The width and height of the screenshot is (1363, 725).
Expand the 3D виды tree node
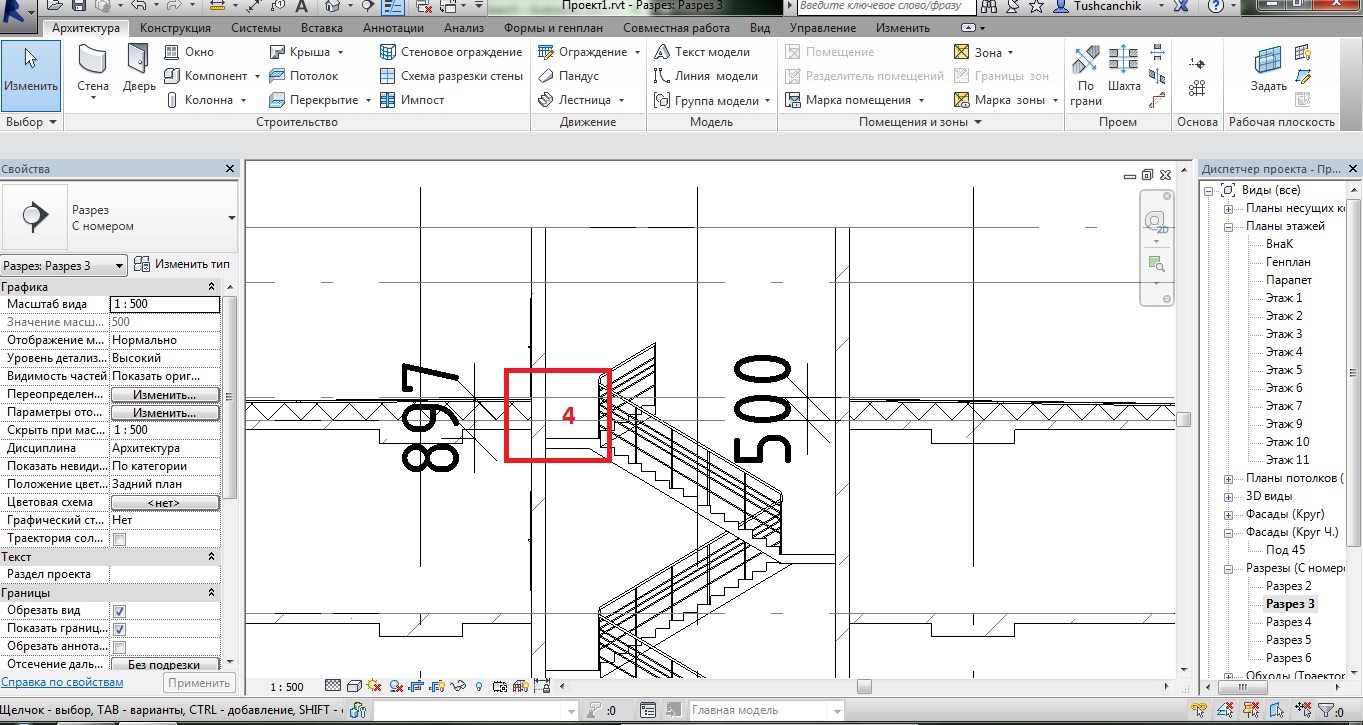(1229, 496)
